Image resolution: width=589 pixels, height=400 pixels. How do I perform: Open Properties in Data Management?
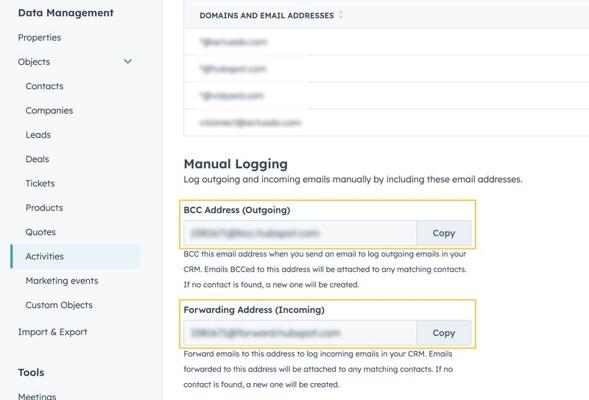point(39,38)
